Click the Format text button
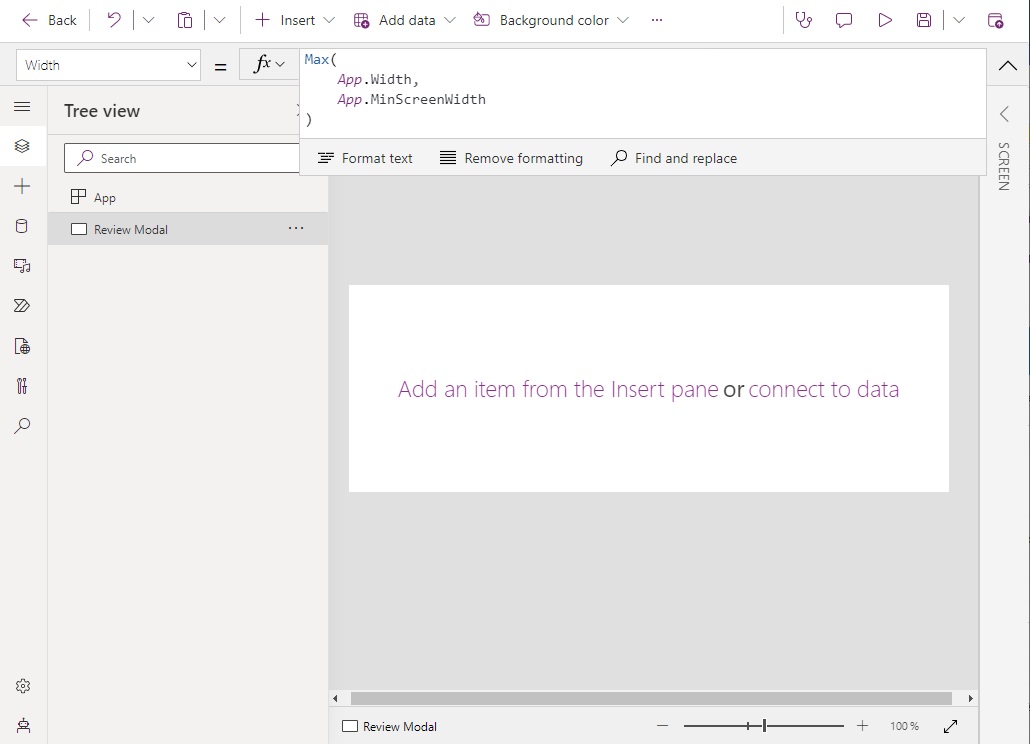Image resolution: width=1030 pixels, height=744 pixels. point(364,157)
